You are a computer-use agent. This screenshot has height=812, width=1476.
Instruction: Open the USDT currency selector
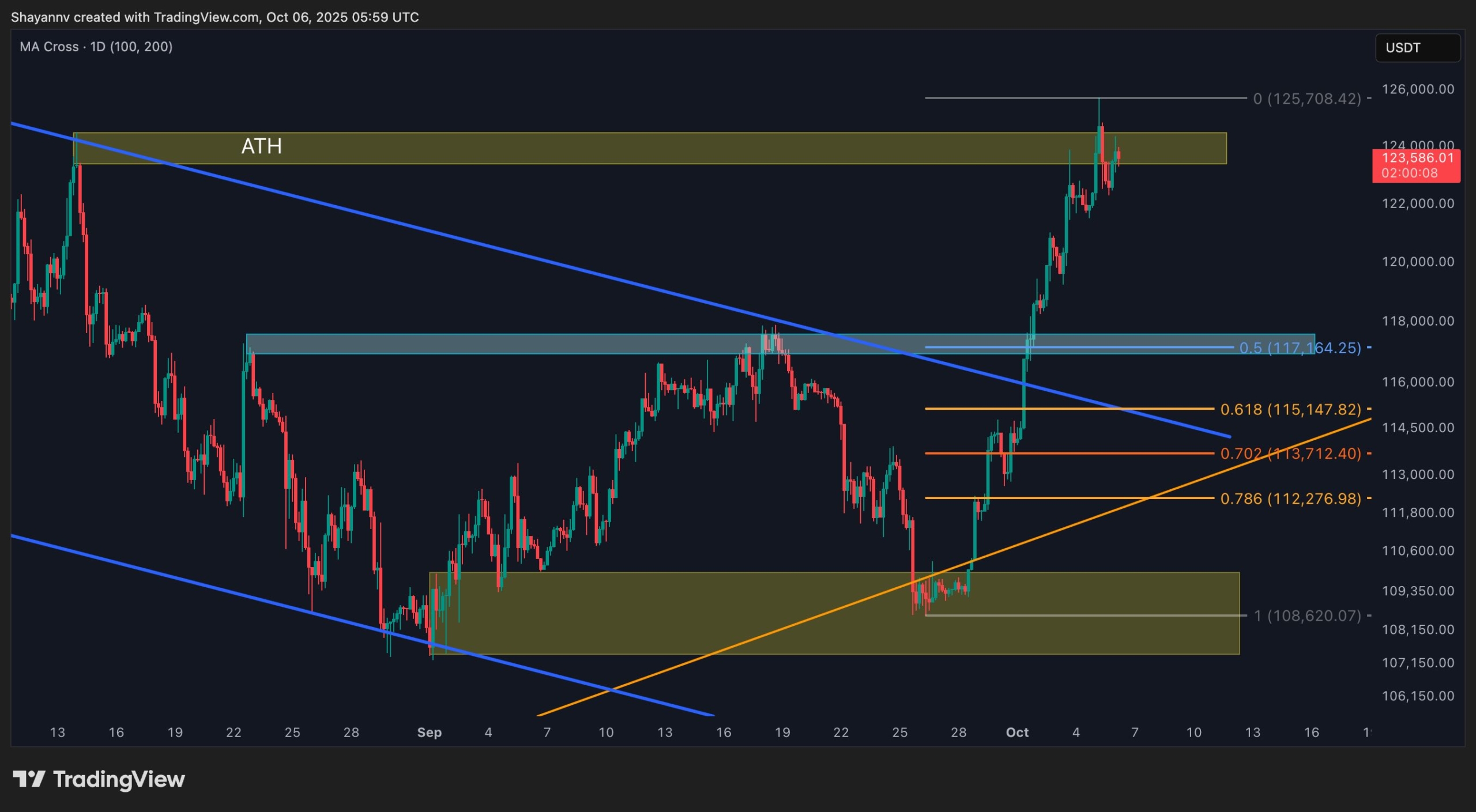click(x=1417, y=48)
